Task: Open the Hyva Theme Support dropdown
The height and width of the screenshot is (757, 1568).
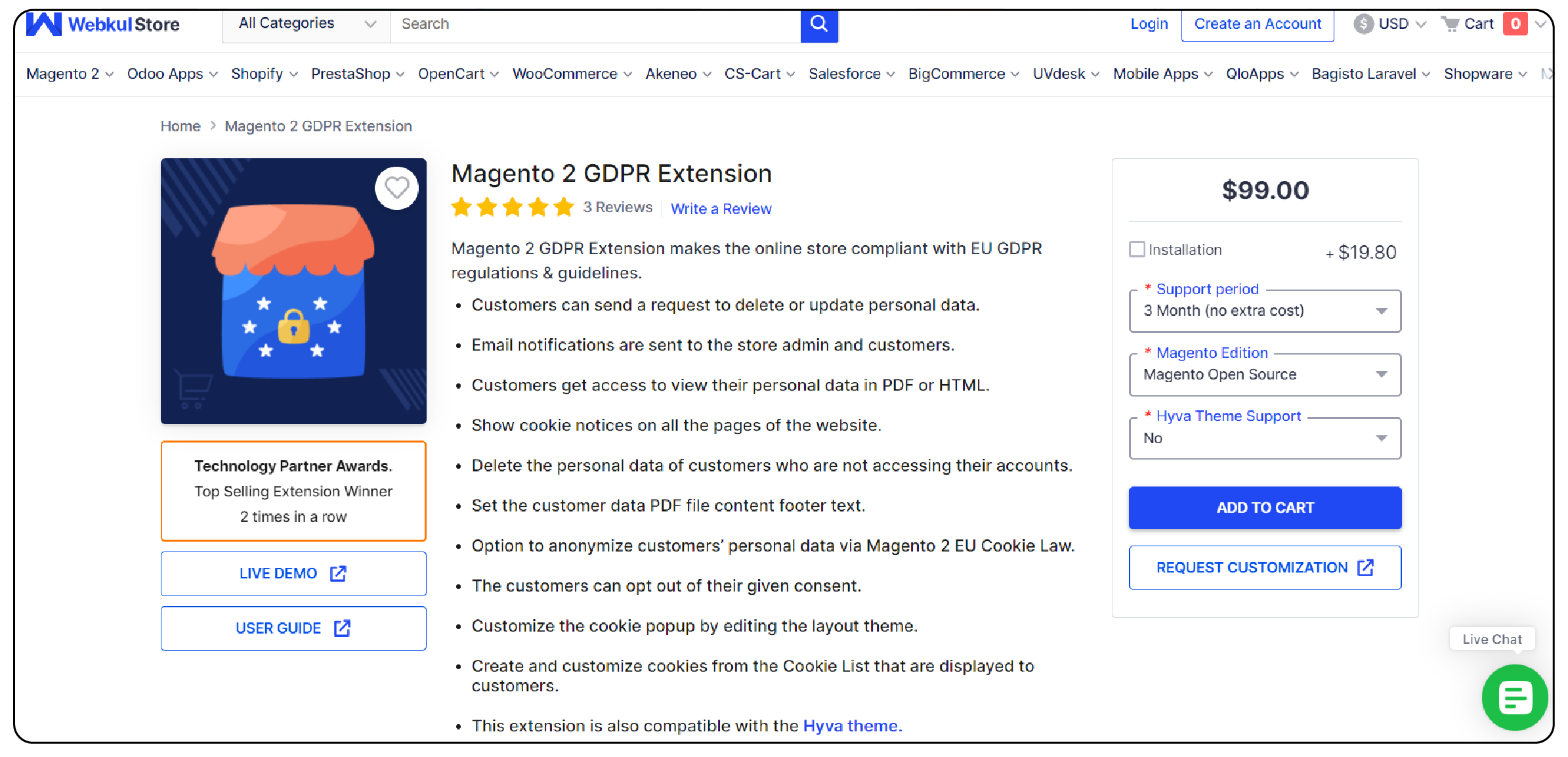Action: click(1265, 438)
